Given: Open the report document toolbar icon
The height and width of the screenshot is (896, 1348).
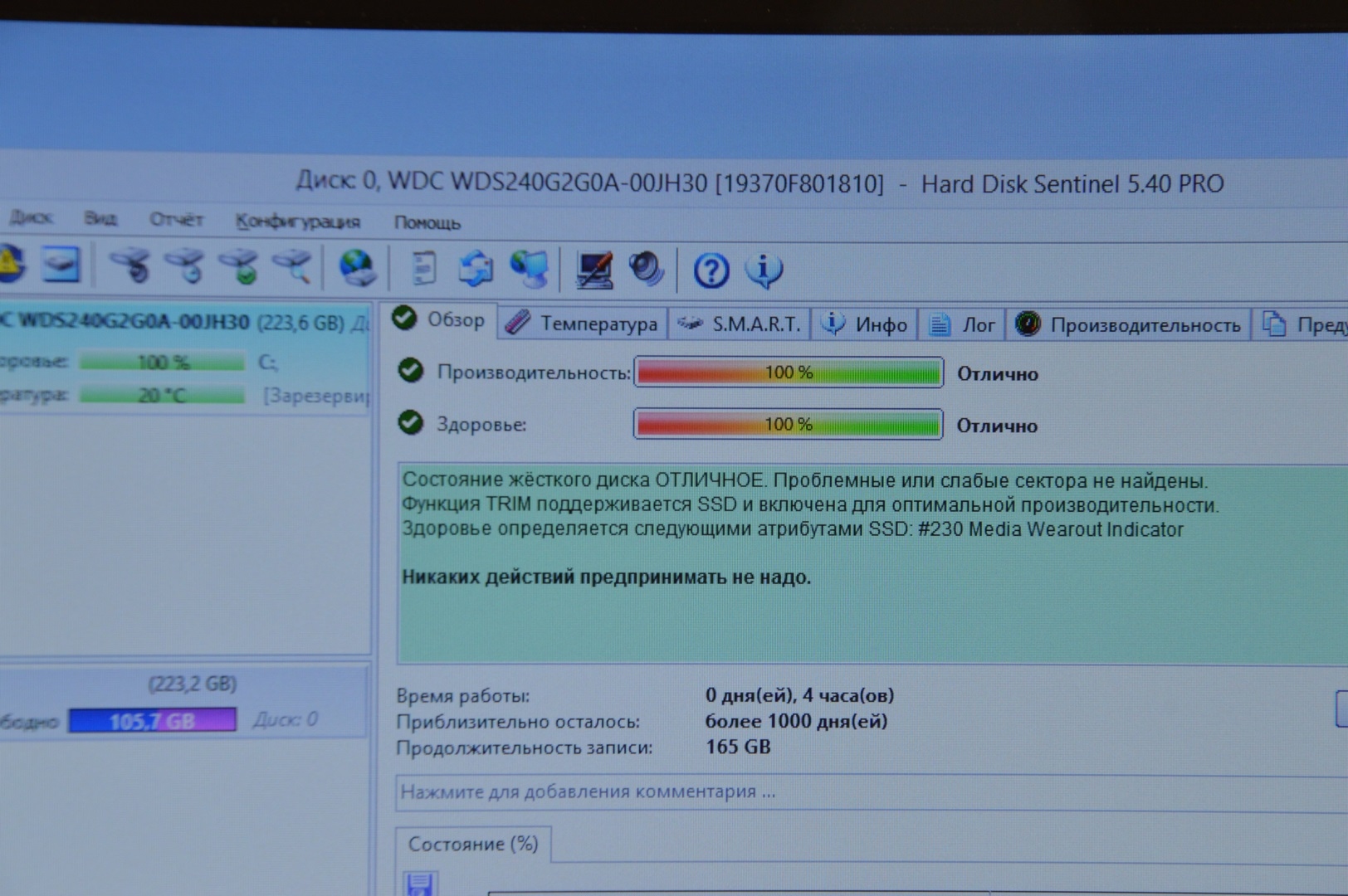Looking at the screenshot, I should point(423,269).
